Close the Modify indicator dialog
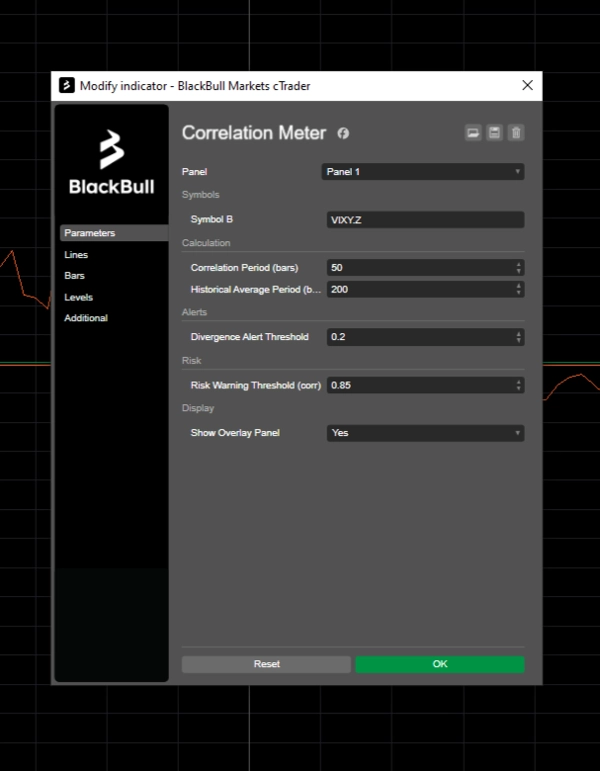Viewport: 600px width, 771px height. pyautogui.click(x=527, y=86)
